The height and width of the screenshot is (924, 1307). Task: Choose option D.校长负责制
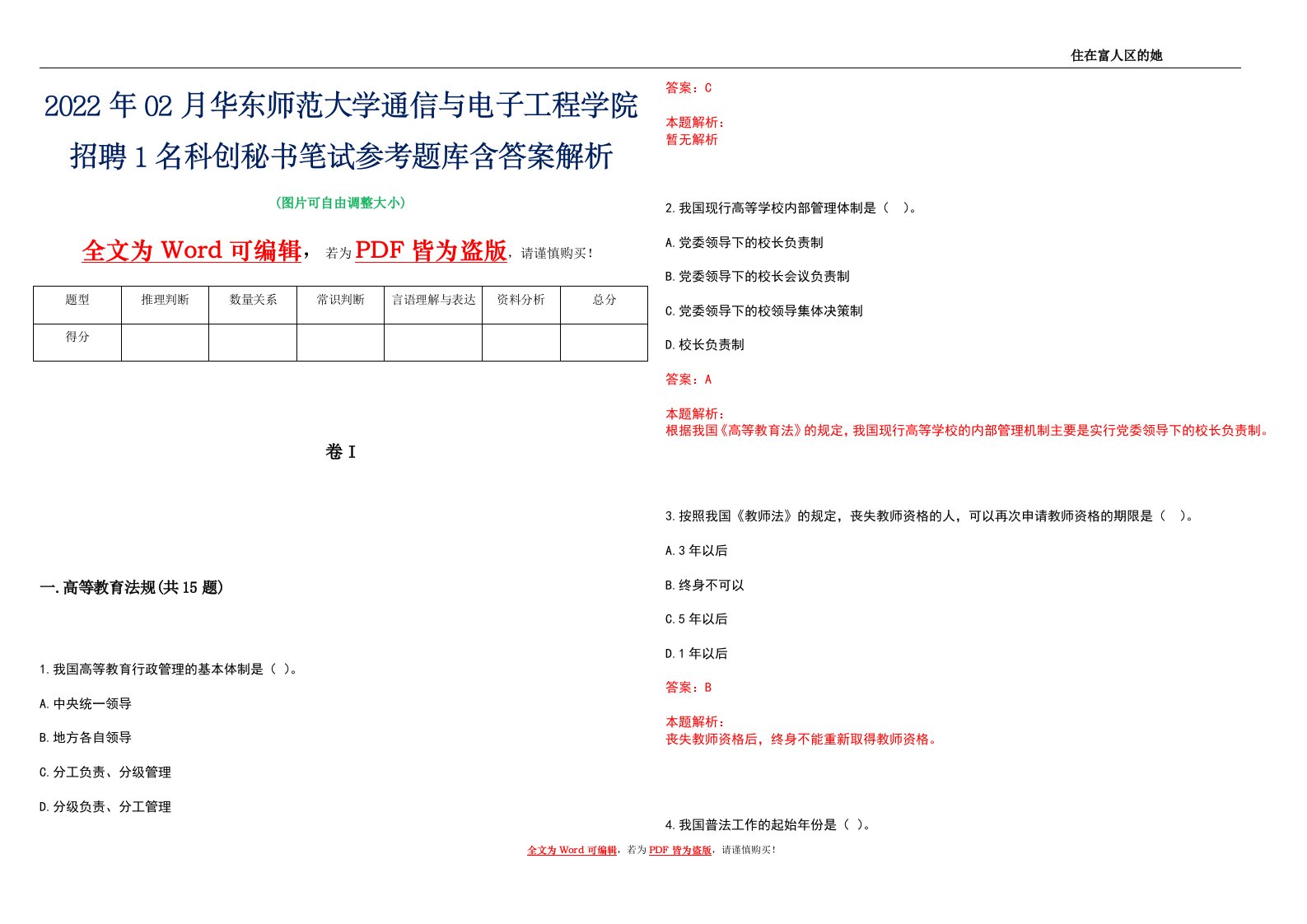[x=705, y=345]
